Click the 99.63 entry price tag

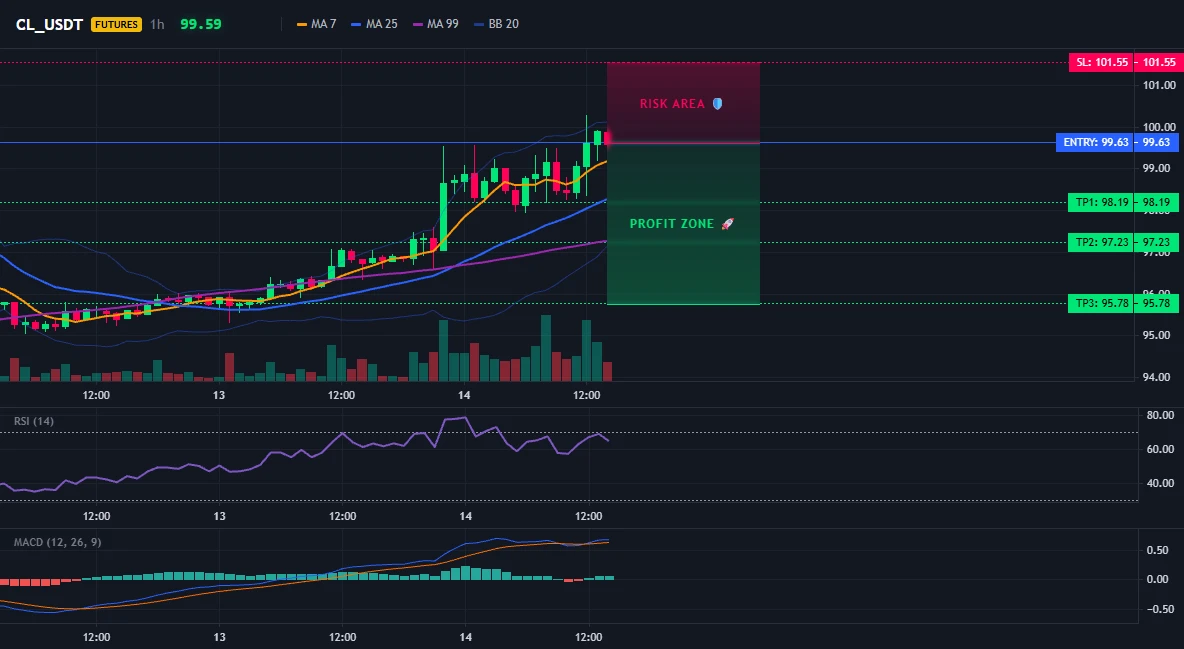tap(1157, 142)
